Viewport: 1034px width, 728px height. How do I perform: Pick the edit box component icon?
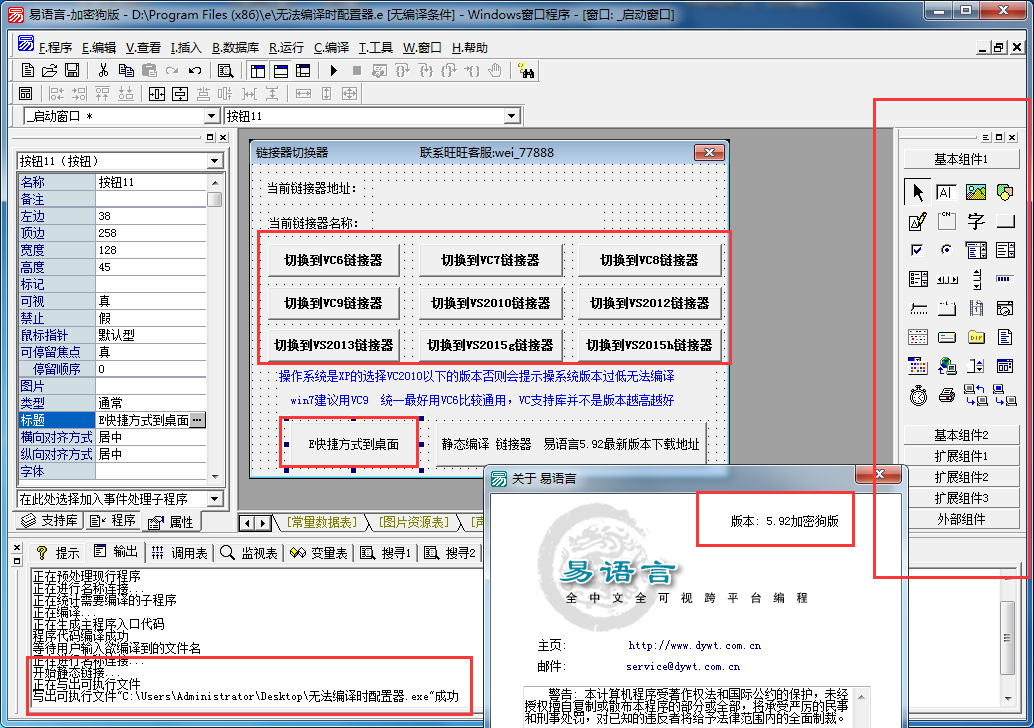click(946, 192)
